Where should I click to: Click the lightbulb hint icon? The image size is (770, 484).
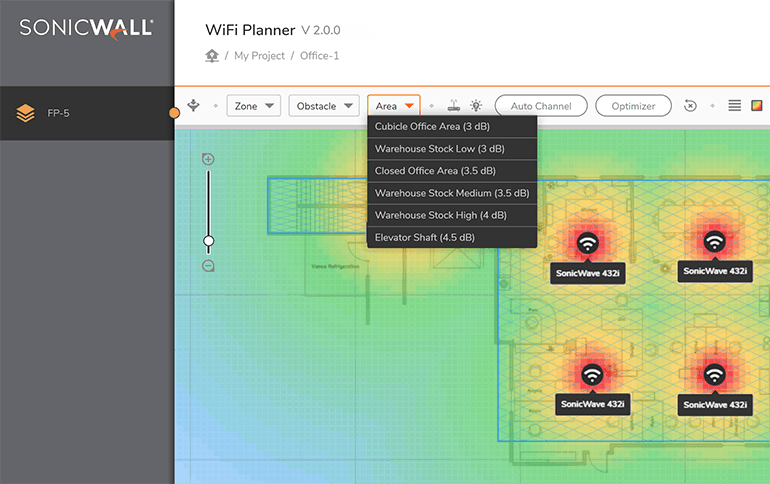[476, 106]
